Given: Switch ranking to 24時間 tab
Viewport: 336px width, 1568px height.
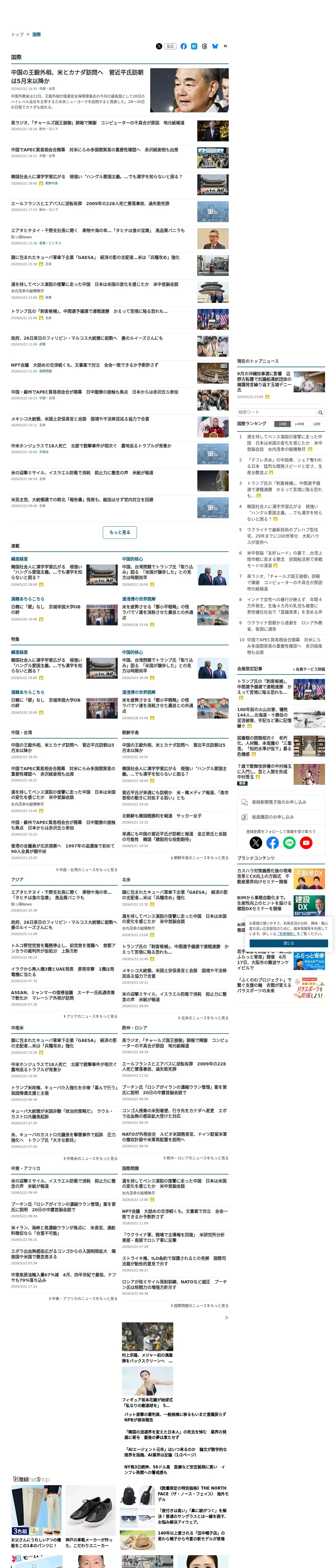Looking at the screenshot, I should 299,424.
